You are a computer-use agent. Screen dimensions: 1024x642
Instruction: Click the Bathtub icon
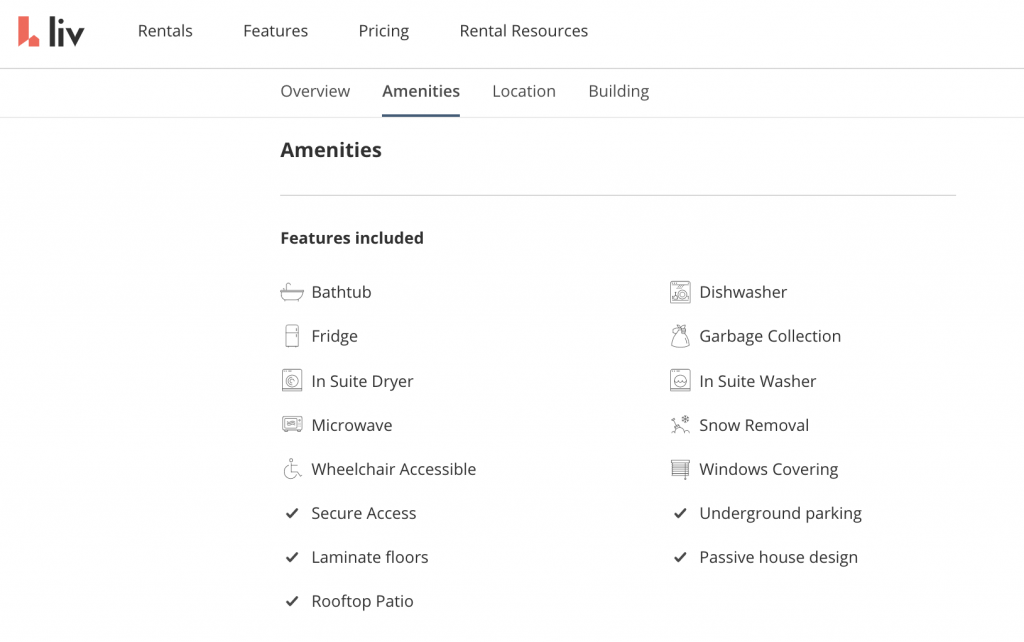tap(292, 292)
